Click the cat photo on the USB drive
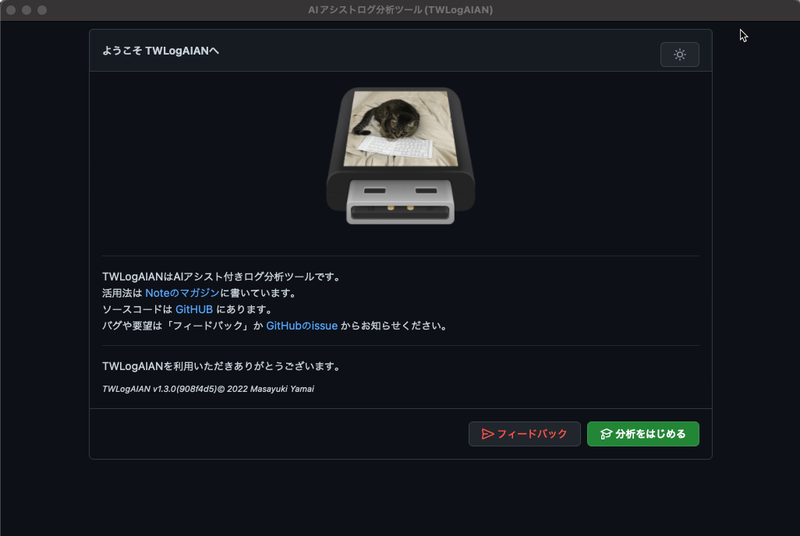Screen dimensions: 800x536 pyautogui.click(x=395, y=128)
